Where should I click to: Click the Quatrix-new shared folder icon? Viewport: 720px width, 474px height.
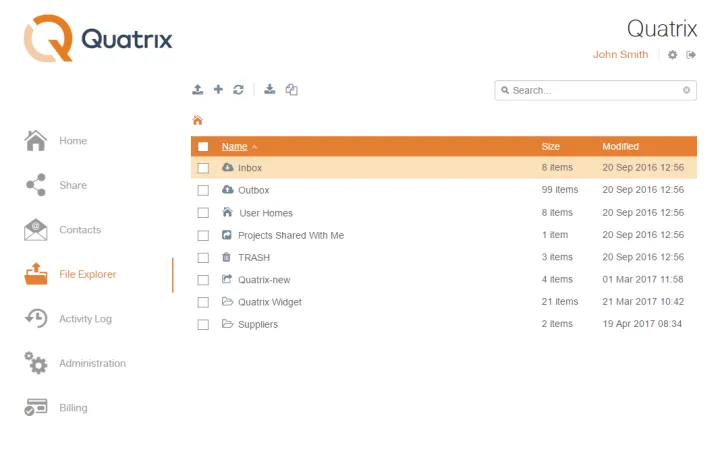pos(227,279)
